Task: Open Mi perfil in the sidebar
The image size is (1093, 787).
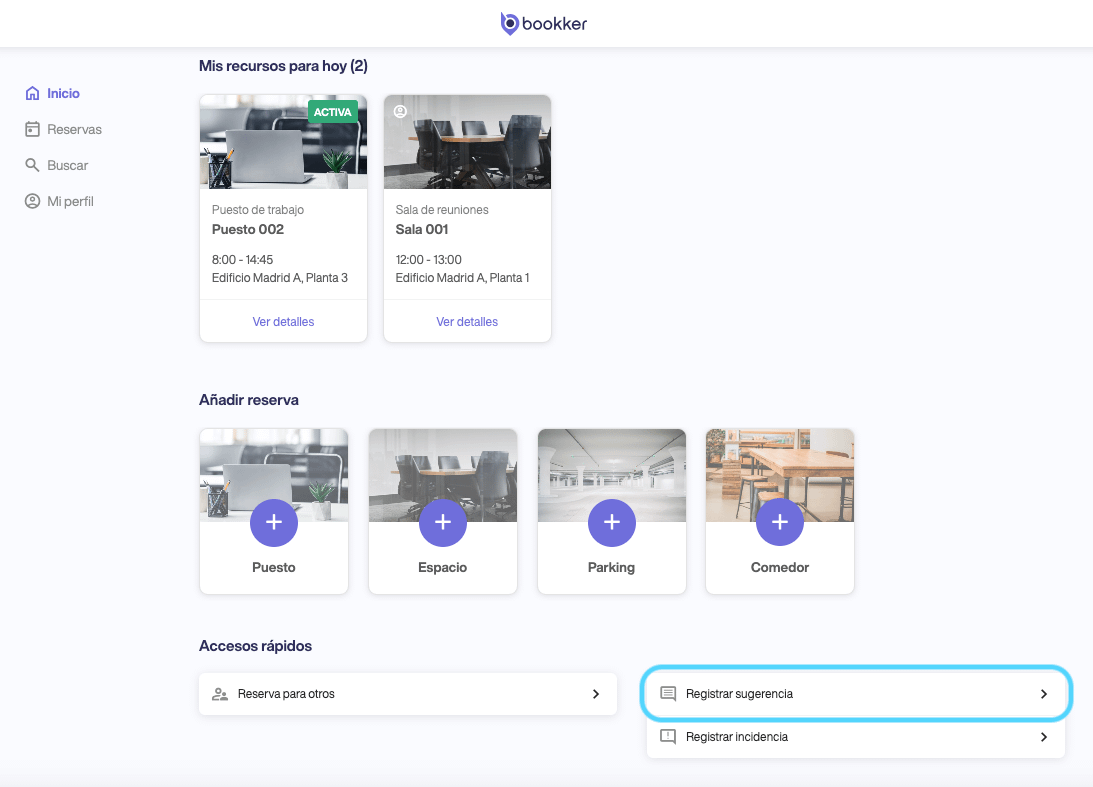Action: (x=70, y=201)
